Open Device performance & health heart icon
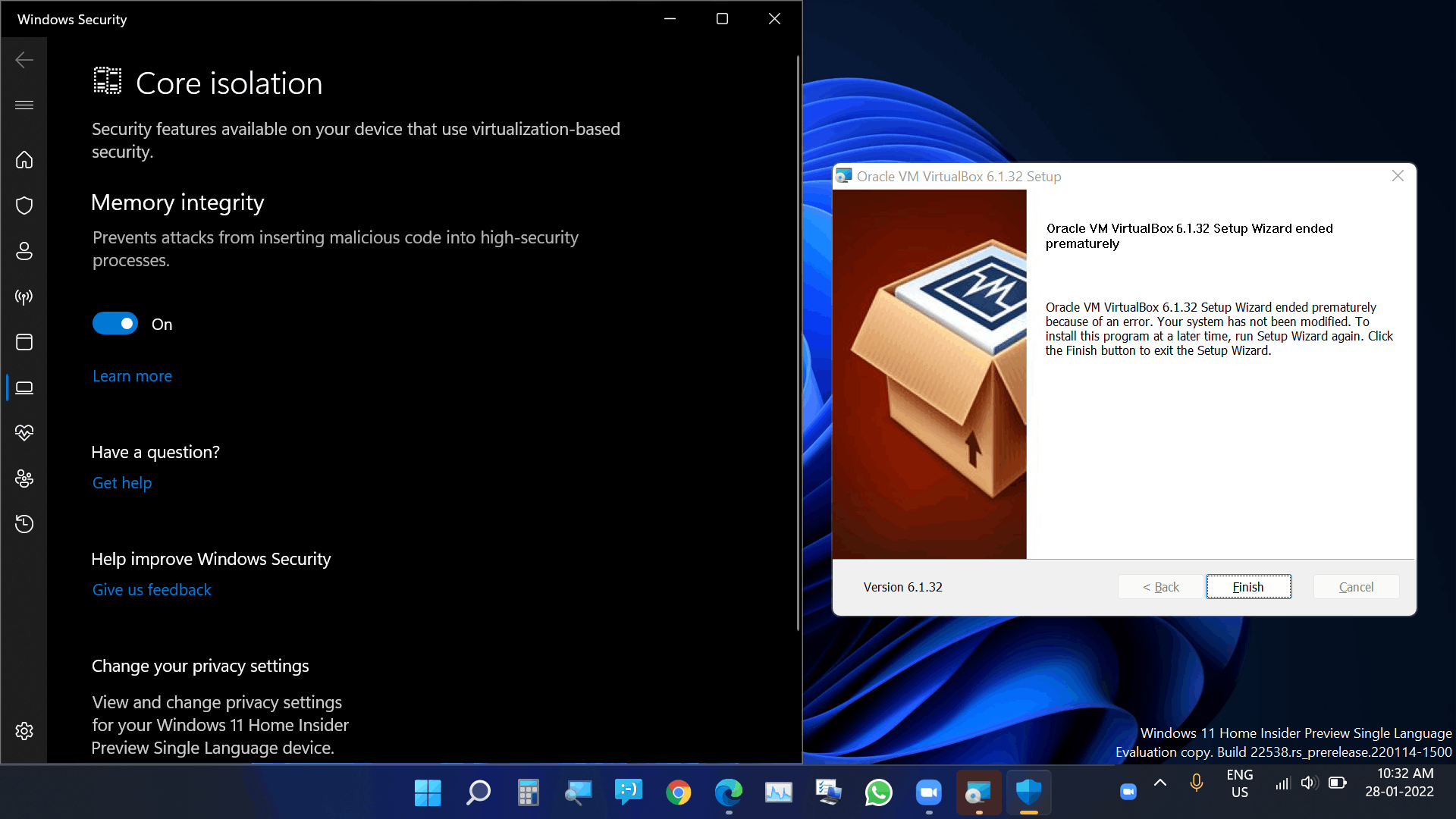Image resolution: width=1456 pixels, height=819 pixels. click(24, 433)
